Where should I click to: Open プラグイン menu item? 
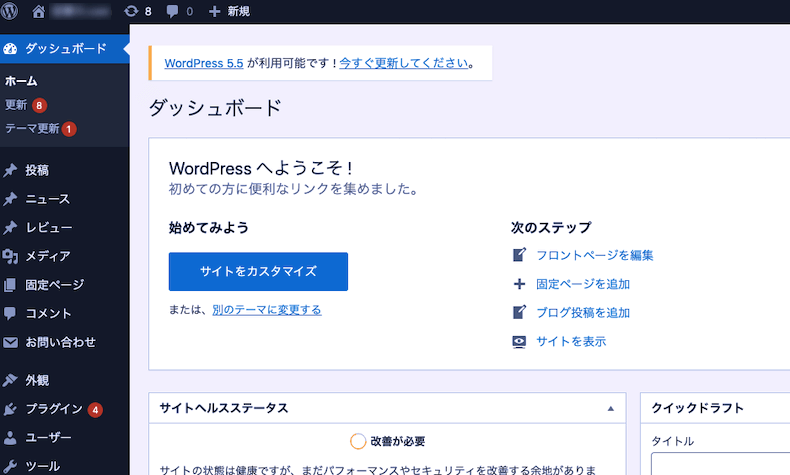coord(54,409)
